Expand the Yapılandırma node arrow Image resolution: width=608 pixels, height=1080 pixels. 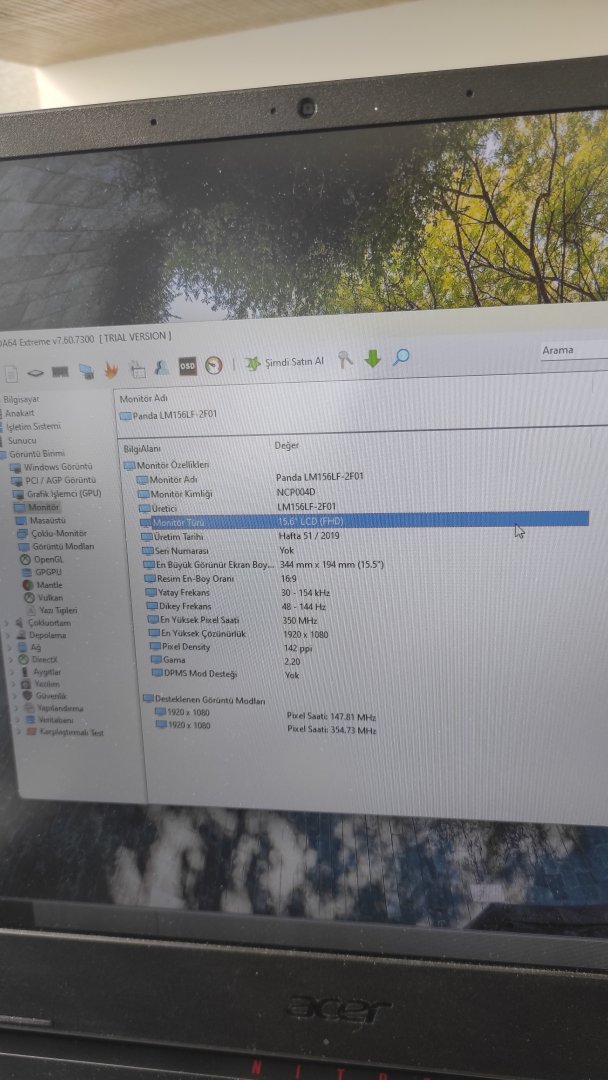[x=16, y=709]
